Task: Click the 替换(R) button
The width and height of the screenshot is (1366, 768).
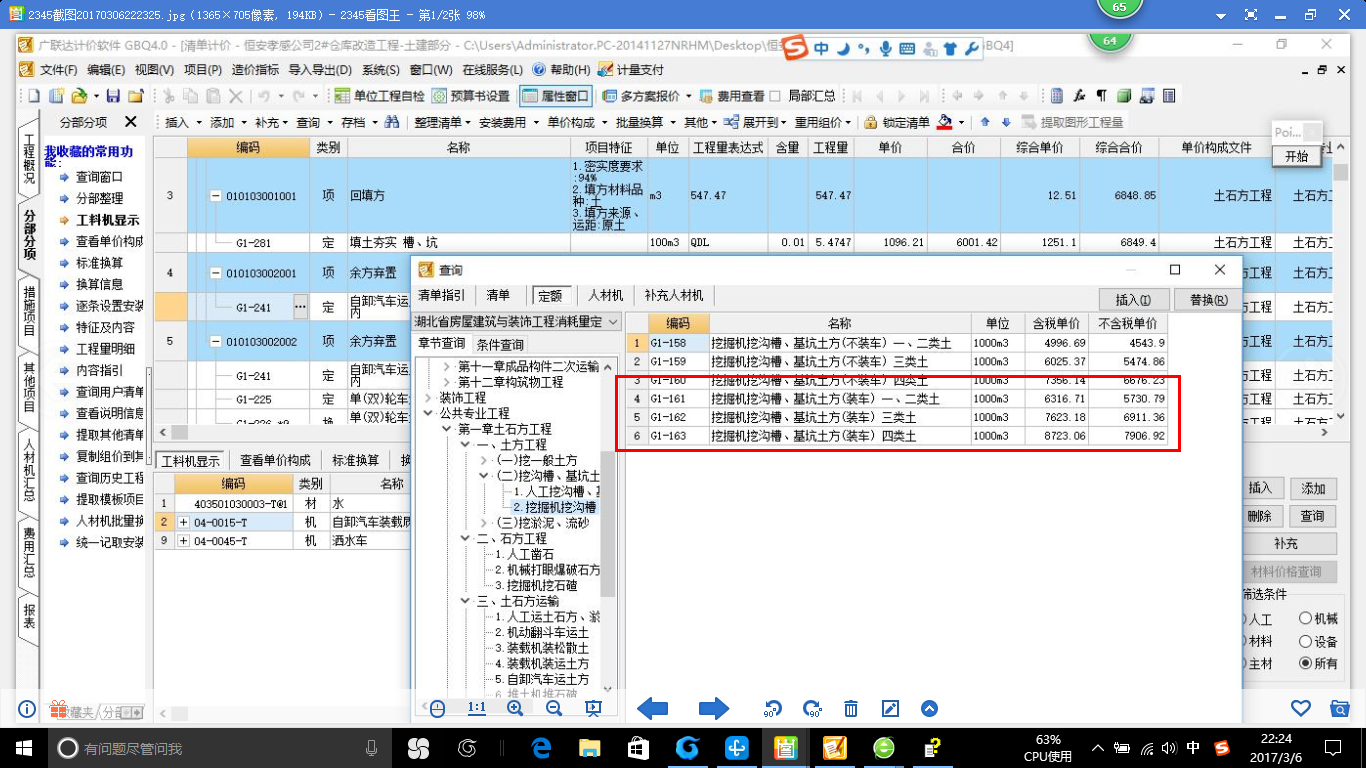Action: [x=1207, y=300]
